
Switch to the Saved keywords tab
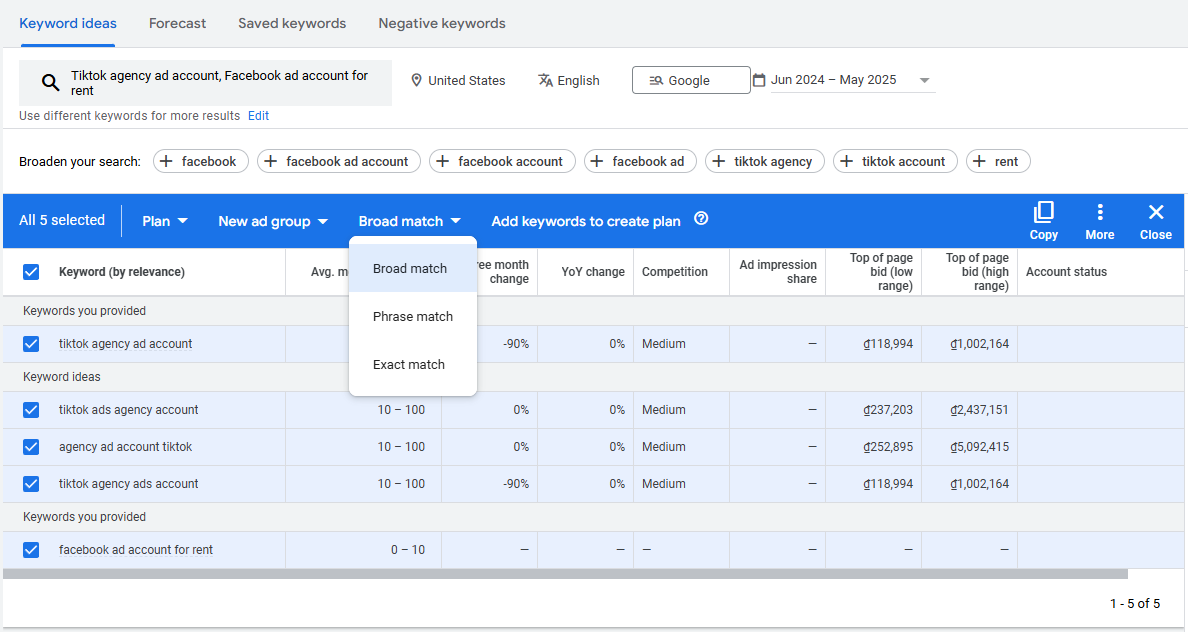point(292,23)
